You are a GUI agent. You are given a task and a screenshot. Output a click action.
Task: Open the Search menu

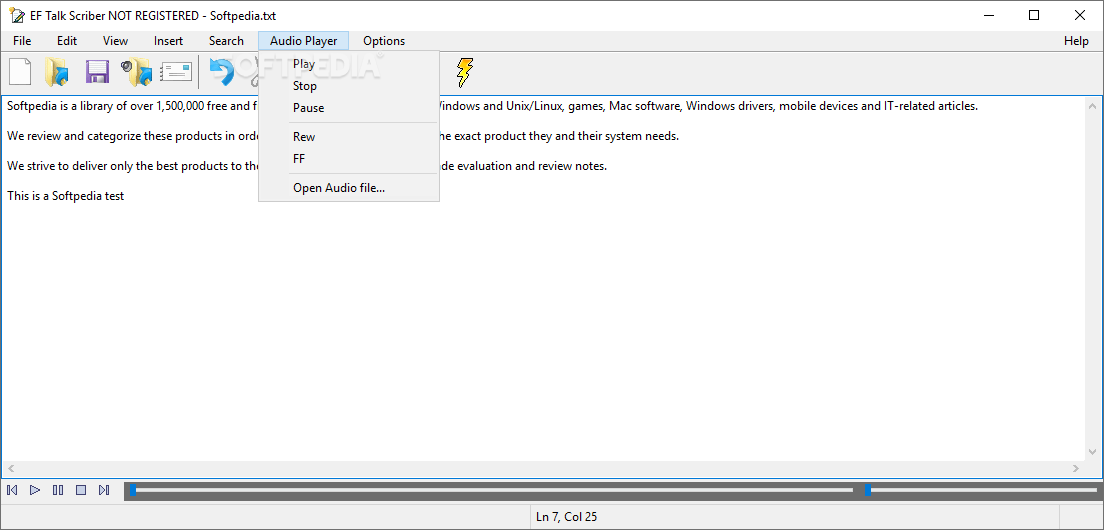point(226,41)
